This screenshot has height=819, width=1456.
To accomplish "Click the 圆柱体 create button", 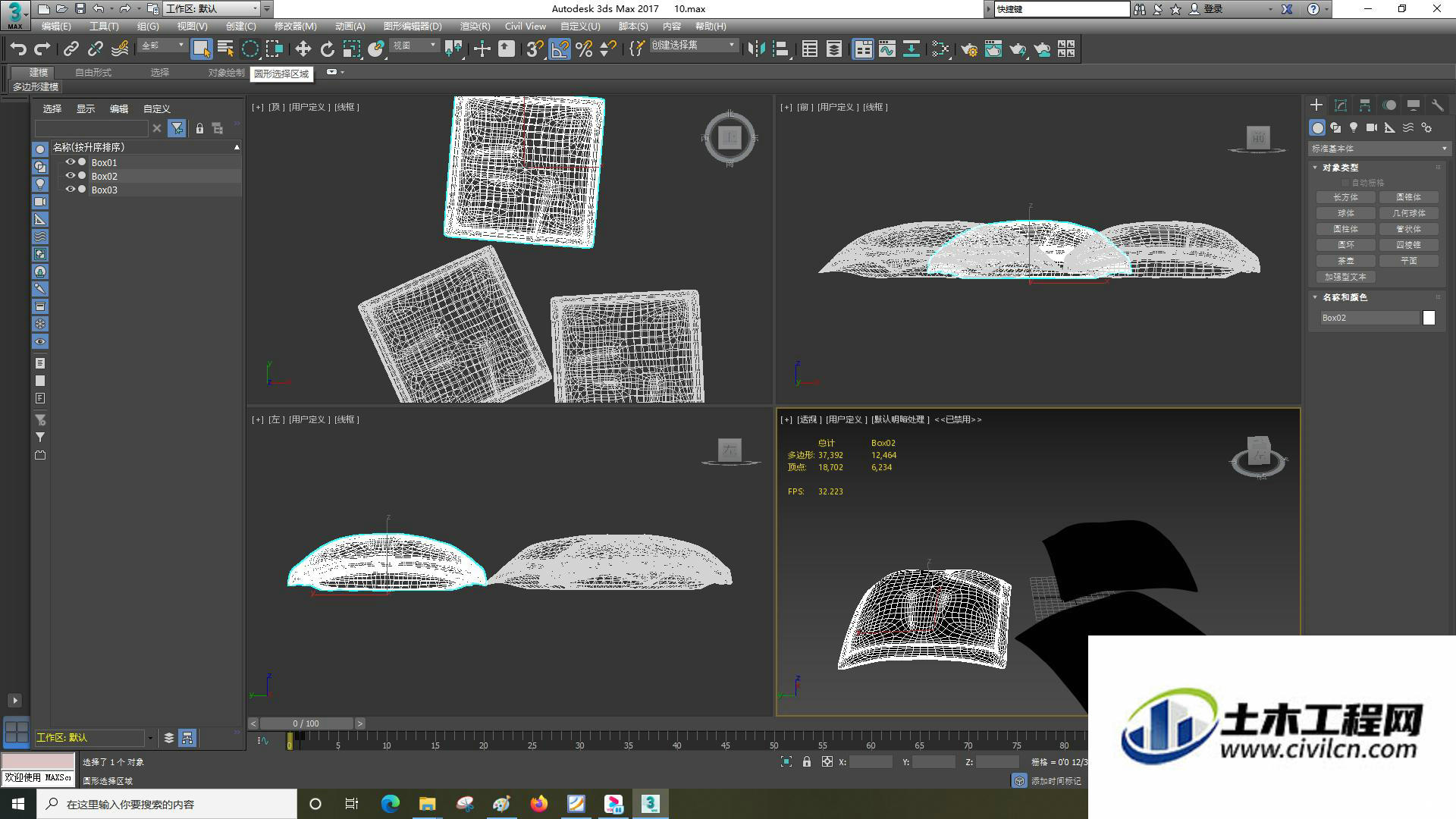I will pyautogui.click(x=1346, y=229).
